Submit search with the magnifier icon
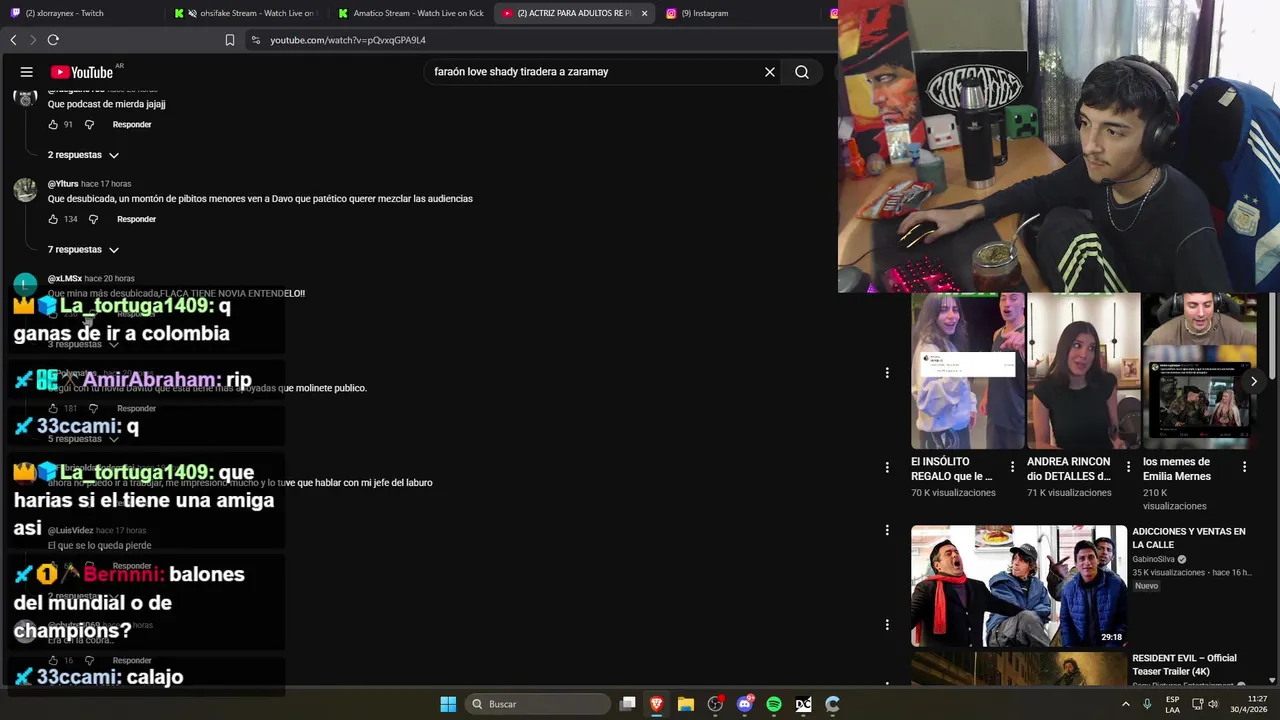 pyautogui.click(x=802, y=72)
